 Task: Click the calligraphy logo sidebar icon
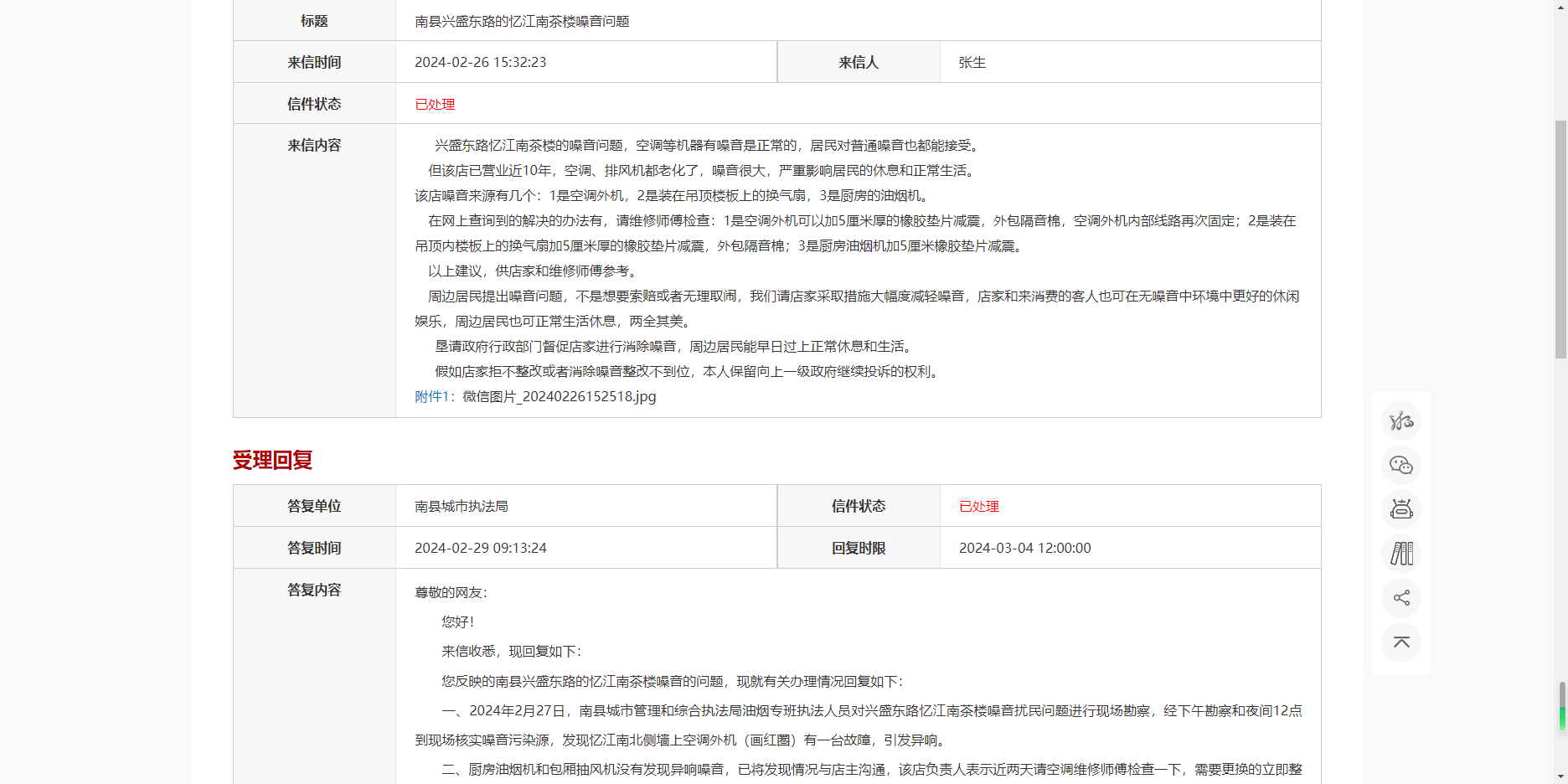click(1401, 420)
